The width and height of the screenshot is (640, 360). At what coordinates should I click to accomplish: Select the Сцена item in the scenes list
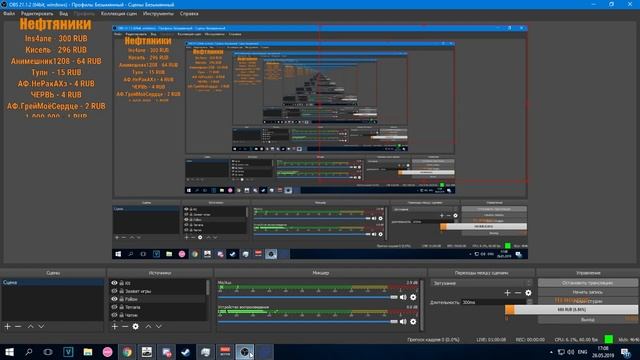(53, 282)
